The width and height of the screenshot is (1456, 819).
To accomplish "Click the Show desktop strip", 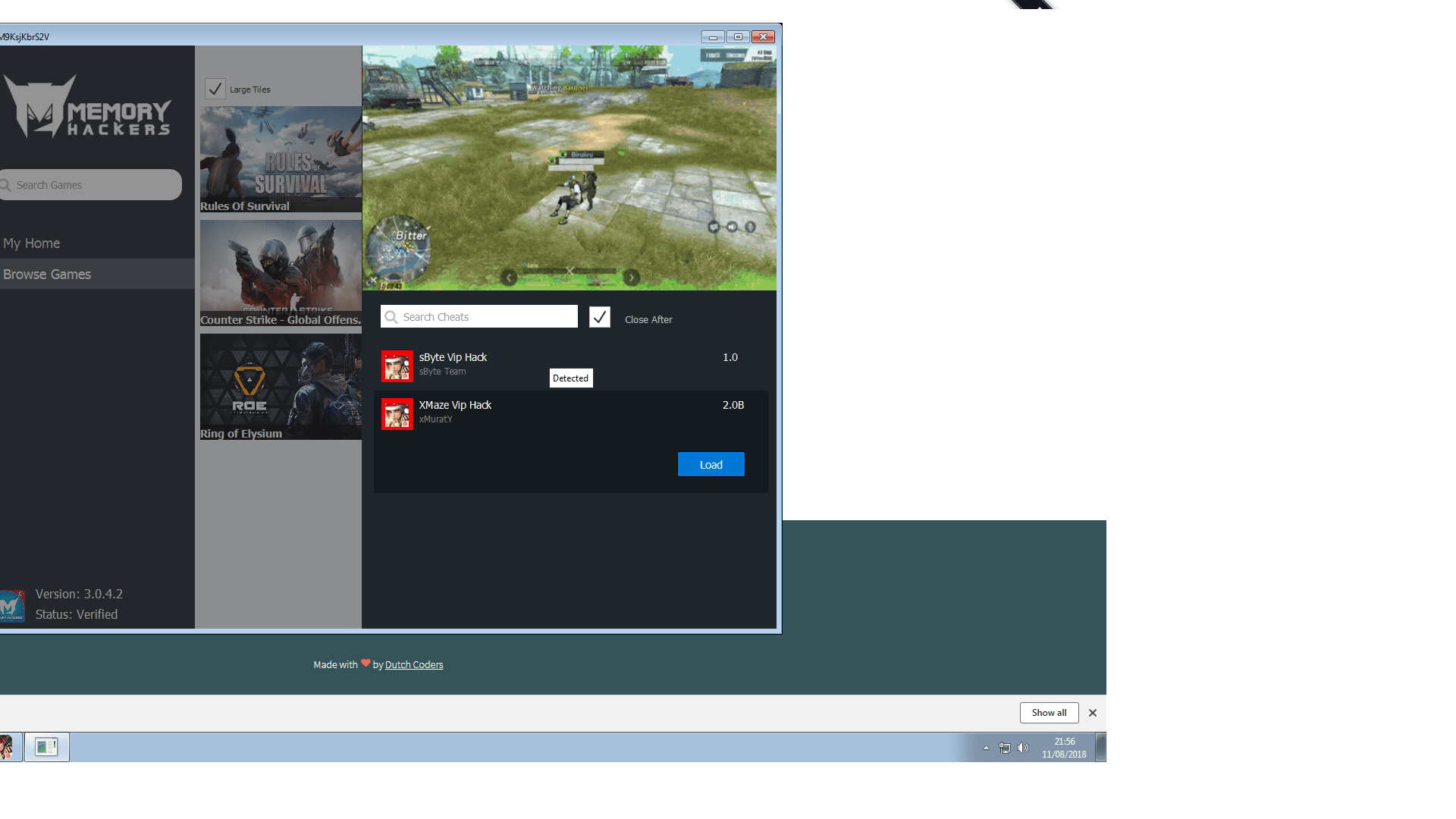I will [x=1101, y=748].
